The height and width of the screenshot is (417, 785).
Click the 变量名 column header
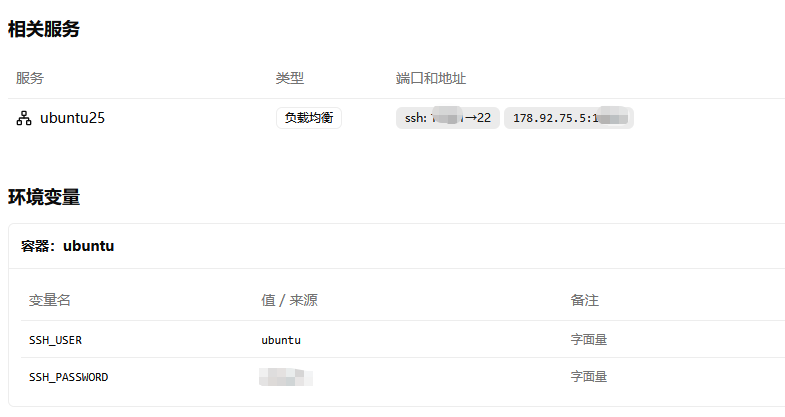pos(50,300)
